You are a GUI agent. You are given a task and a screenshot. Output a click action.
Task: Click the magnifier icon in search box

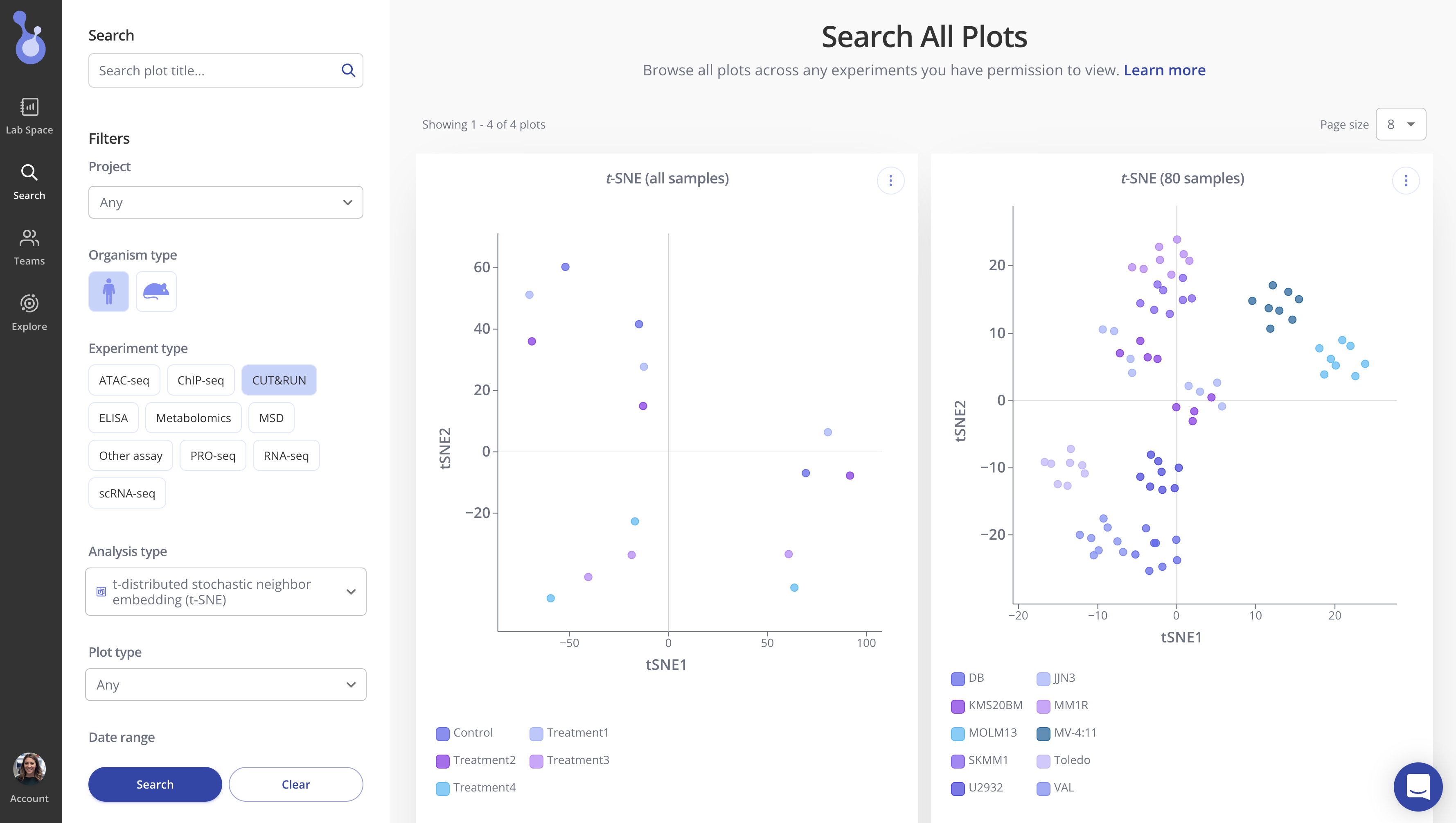coord(348,70)
